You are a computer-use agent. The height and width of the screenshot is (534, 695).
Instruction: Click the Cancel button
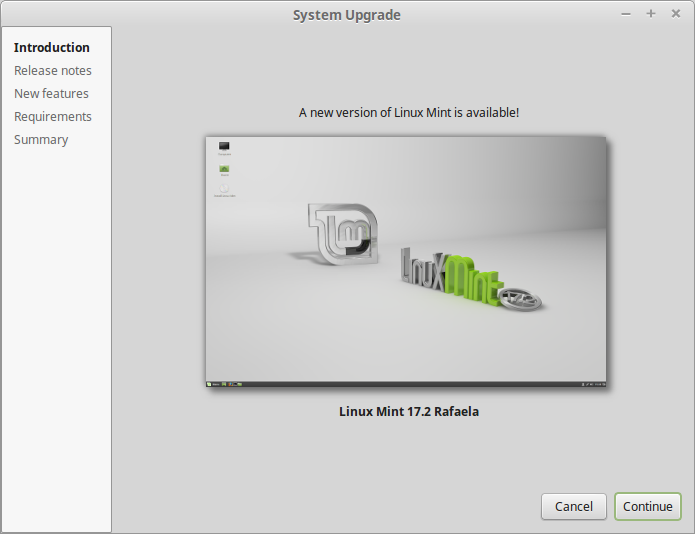click(574, 507)
